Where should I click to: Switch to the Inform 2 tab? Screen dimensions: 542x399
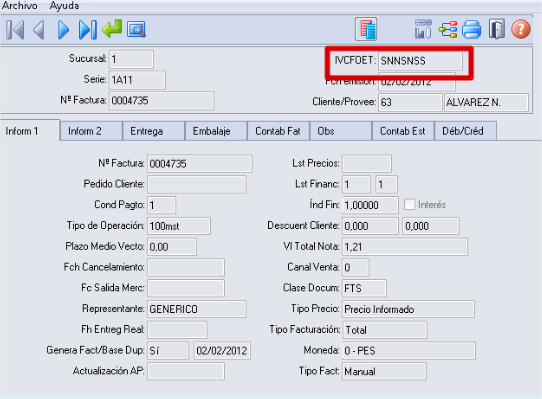[91, 131]
